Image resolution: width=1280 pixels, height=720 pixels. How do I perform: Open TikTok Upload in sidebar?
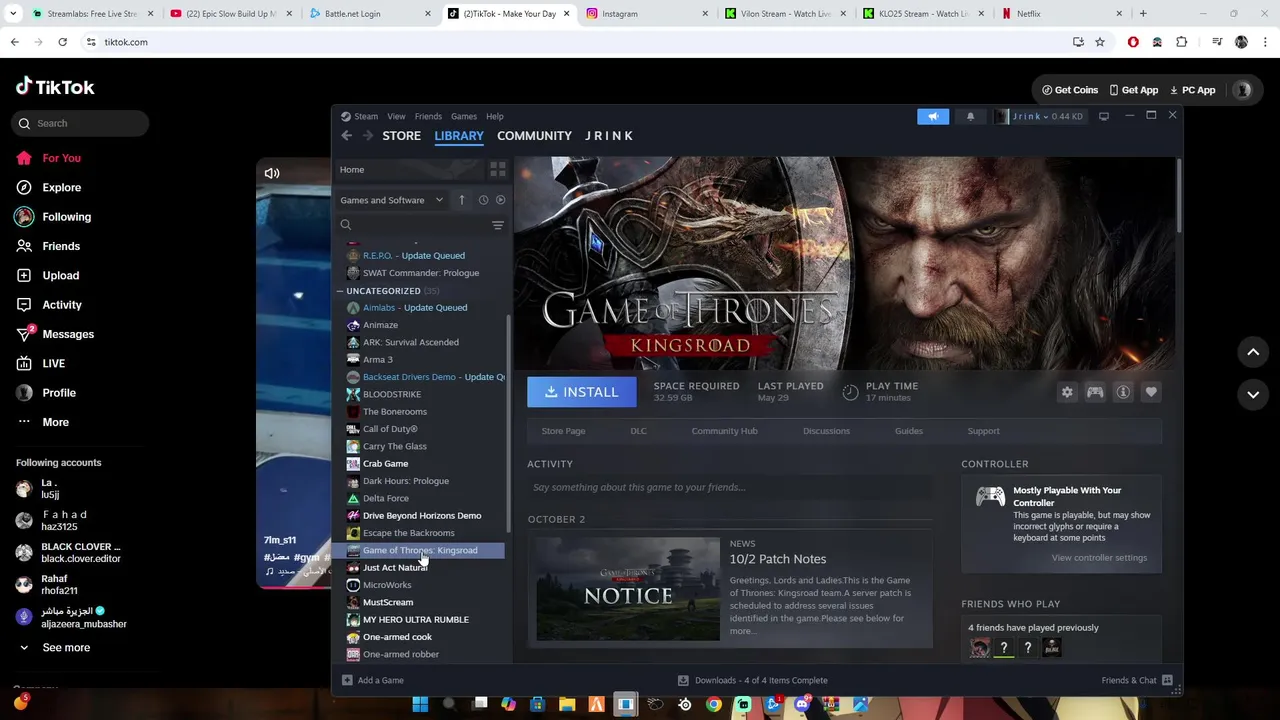point(48,275)
